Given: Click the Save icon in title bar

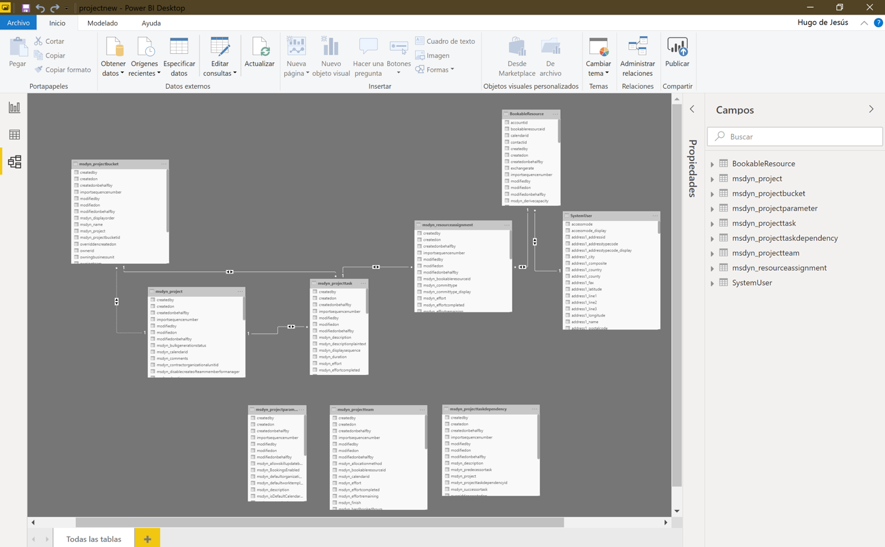Looking at the screenshot, I should (25, 8).
